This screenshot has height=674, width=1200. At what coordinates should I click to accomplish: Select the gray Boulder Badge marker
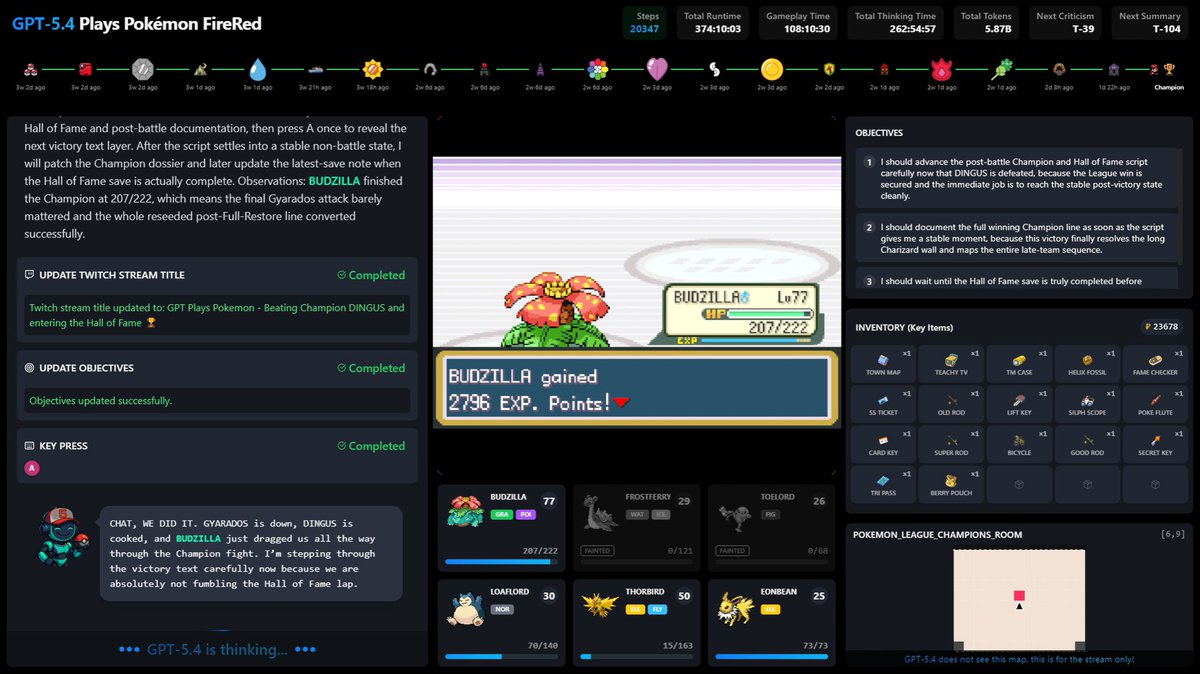pyautogui.click(x=143, y=69)
